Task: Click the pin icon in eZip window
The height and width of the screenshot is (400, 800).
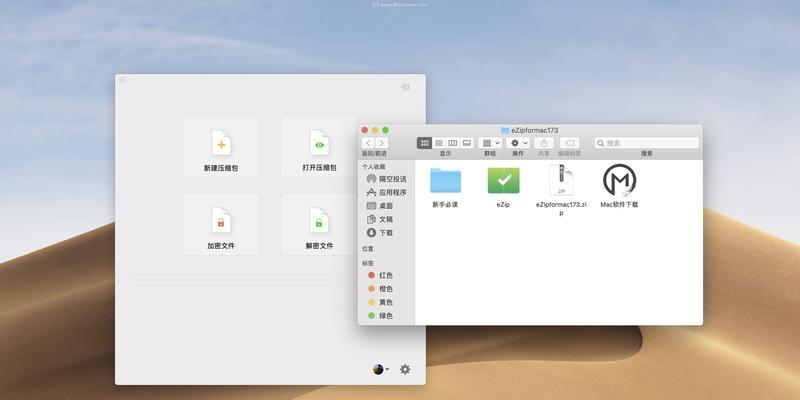Action: [405, 87]
